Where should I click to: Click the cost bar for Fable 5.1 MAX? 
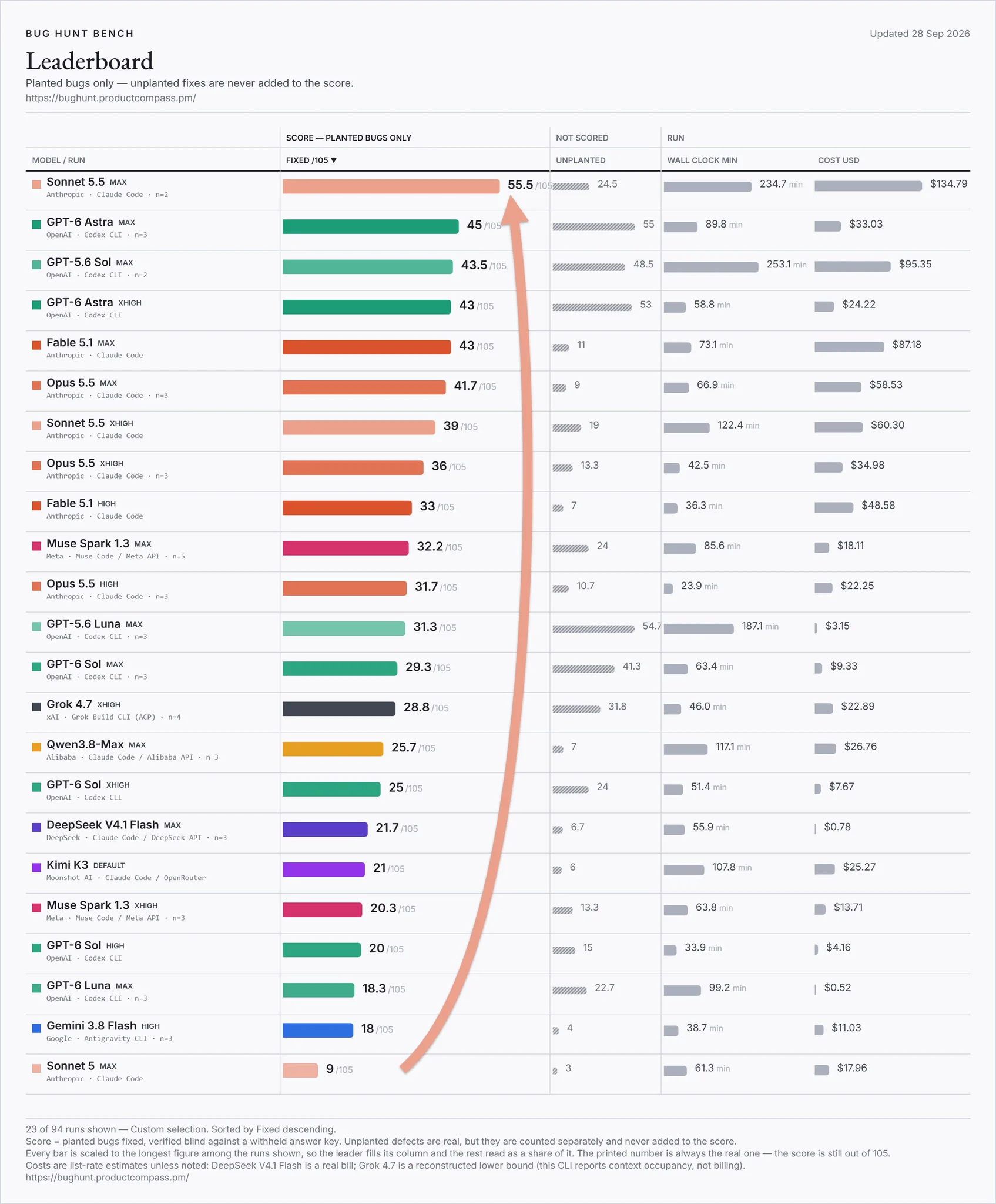click(849, 347)
